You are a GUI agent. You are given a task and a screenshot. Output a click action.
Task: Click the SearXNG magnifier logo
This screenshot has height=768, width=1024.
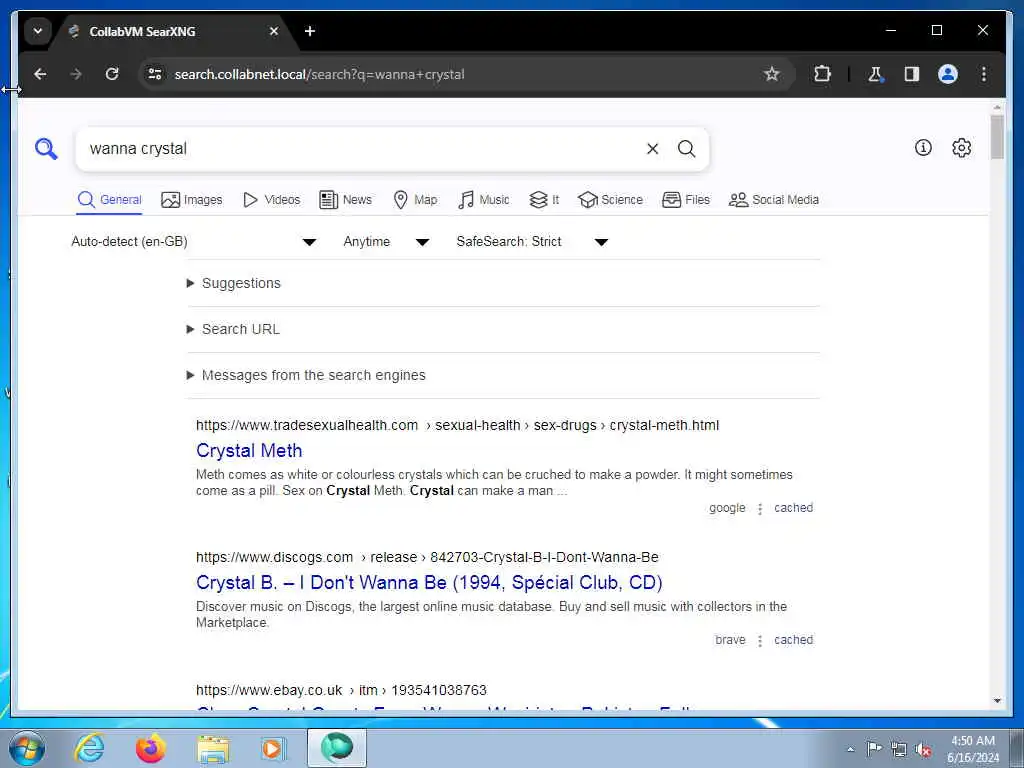[x=46, y=149]
